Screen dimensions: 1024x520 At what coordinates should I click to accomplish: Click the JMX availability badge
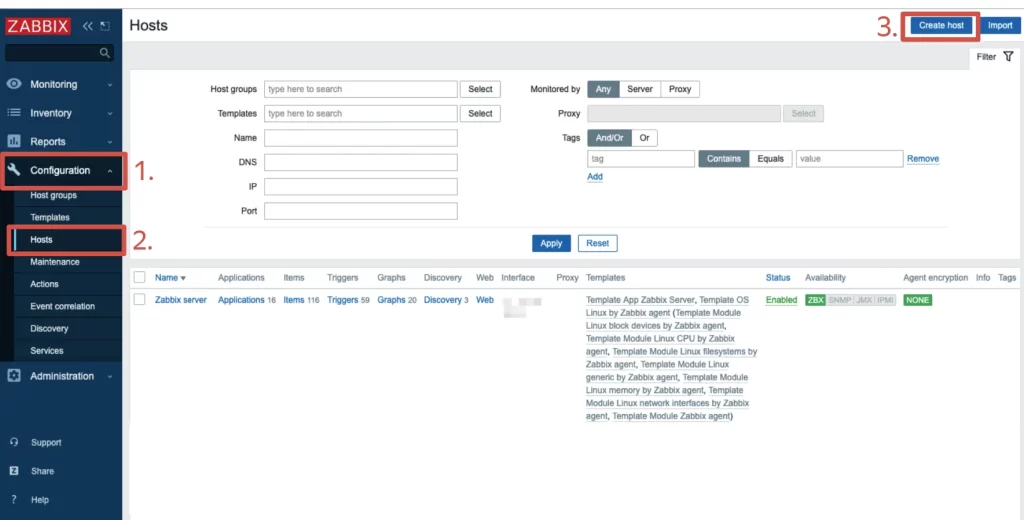(864, 300)
